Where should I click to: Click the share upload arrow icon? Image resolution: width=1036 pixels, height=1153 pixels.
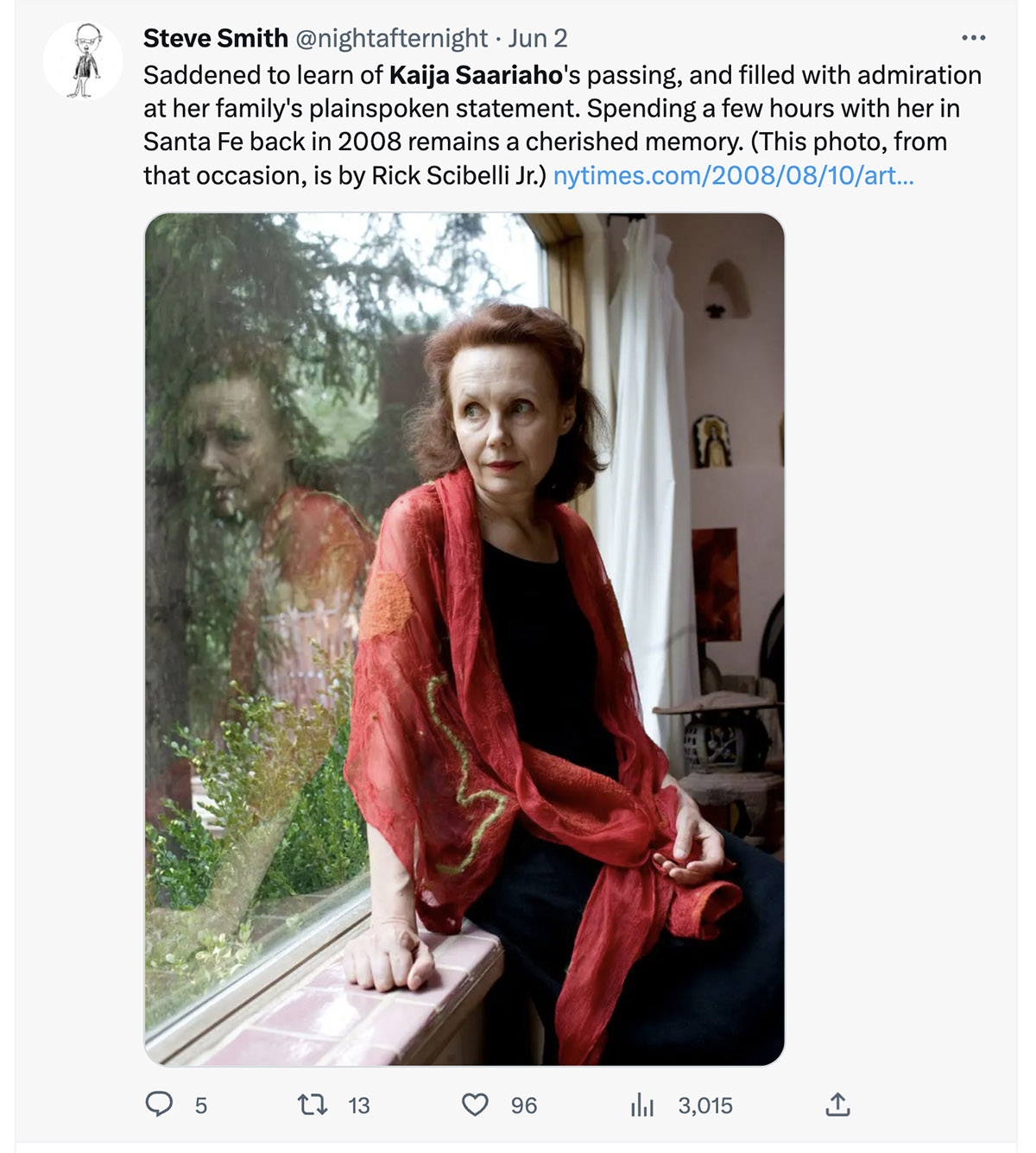point(837,1105)
